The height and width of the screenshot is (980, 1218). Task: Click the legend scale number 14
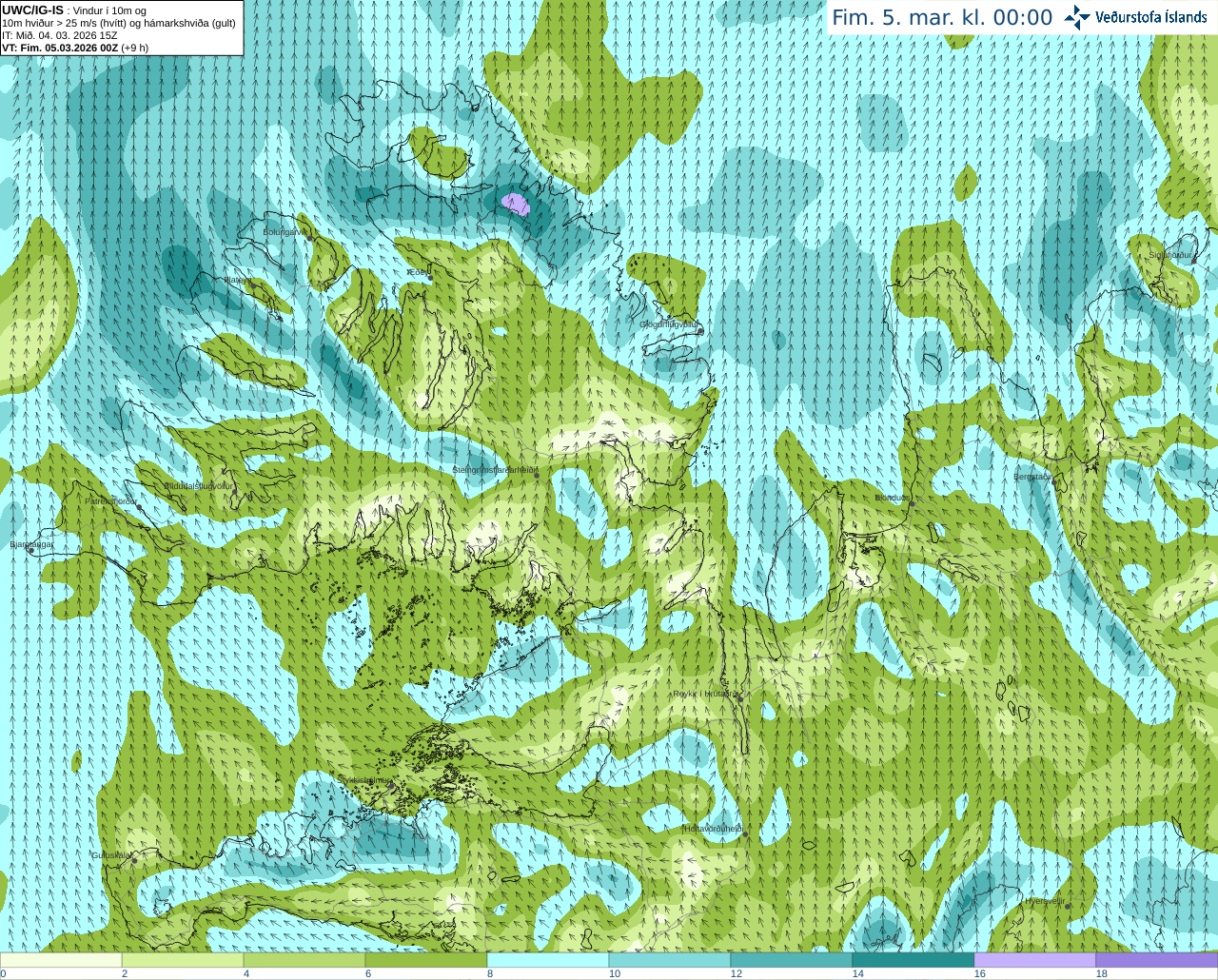[x=858, y=973]
